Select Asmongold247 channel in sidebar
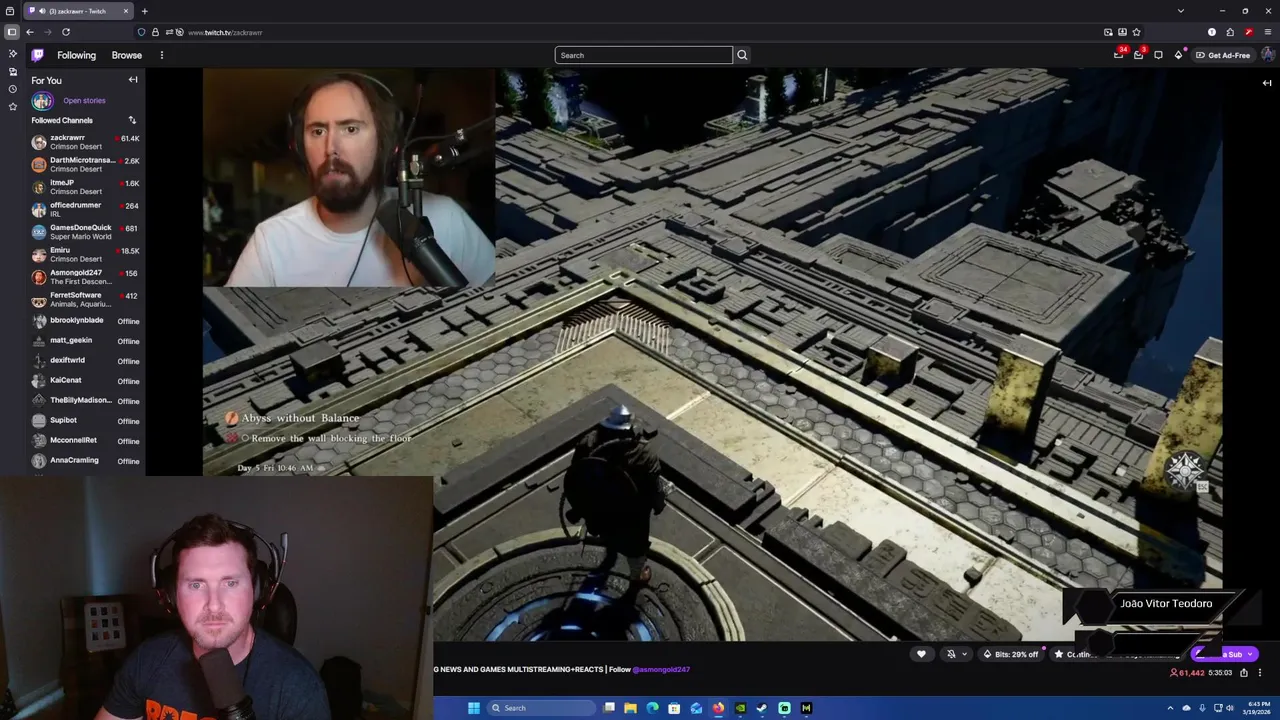This screenshot has height=720, width=1280. [x=85, y=277]
